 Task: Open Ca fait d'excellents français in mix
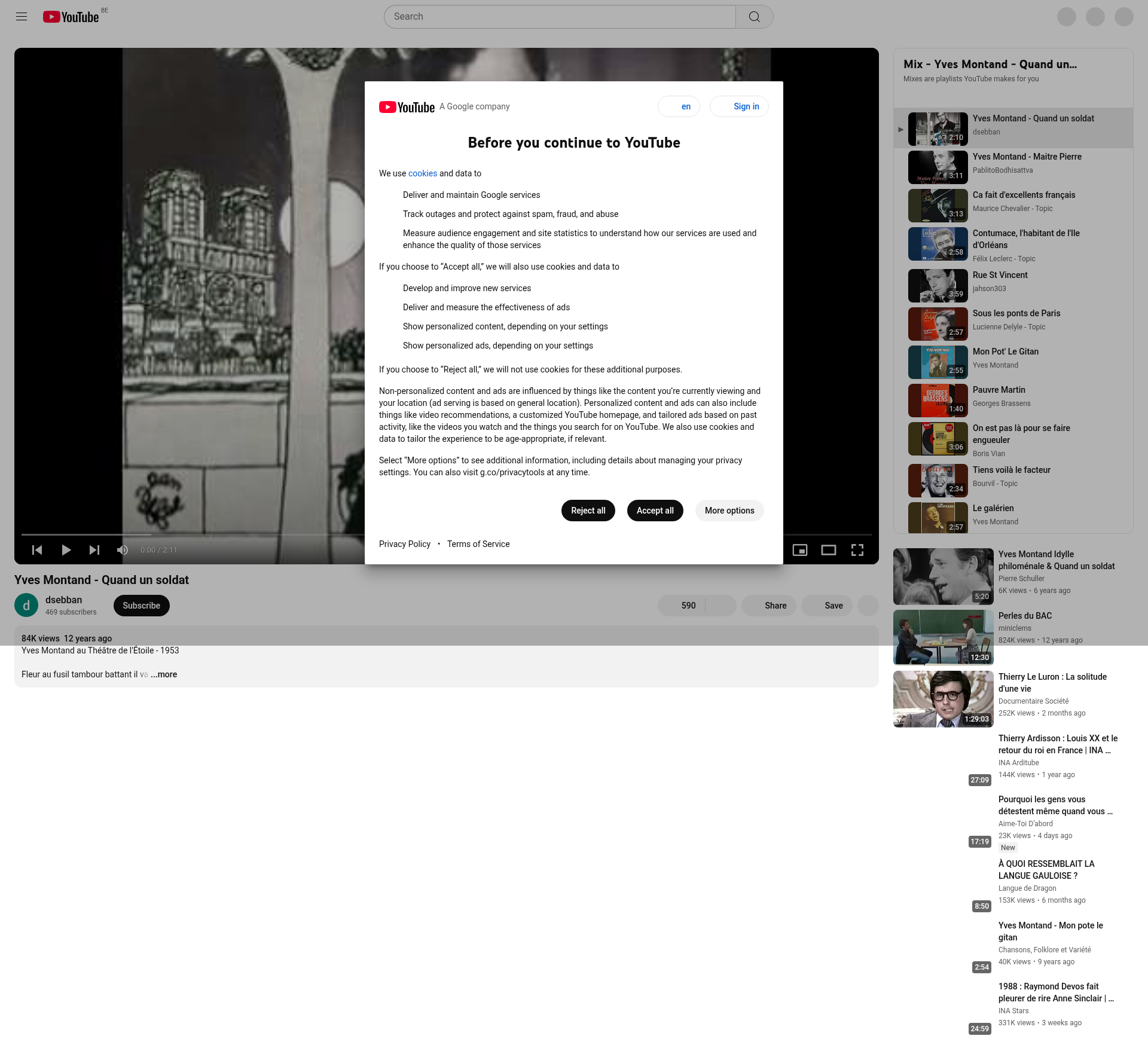(1013, 206)
